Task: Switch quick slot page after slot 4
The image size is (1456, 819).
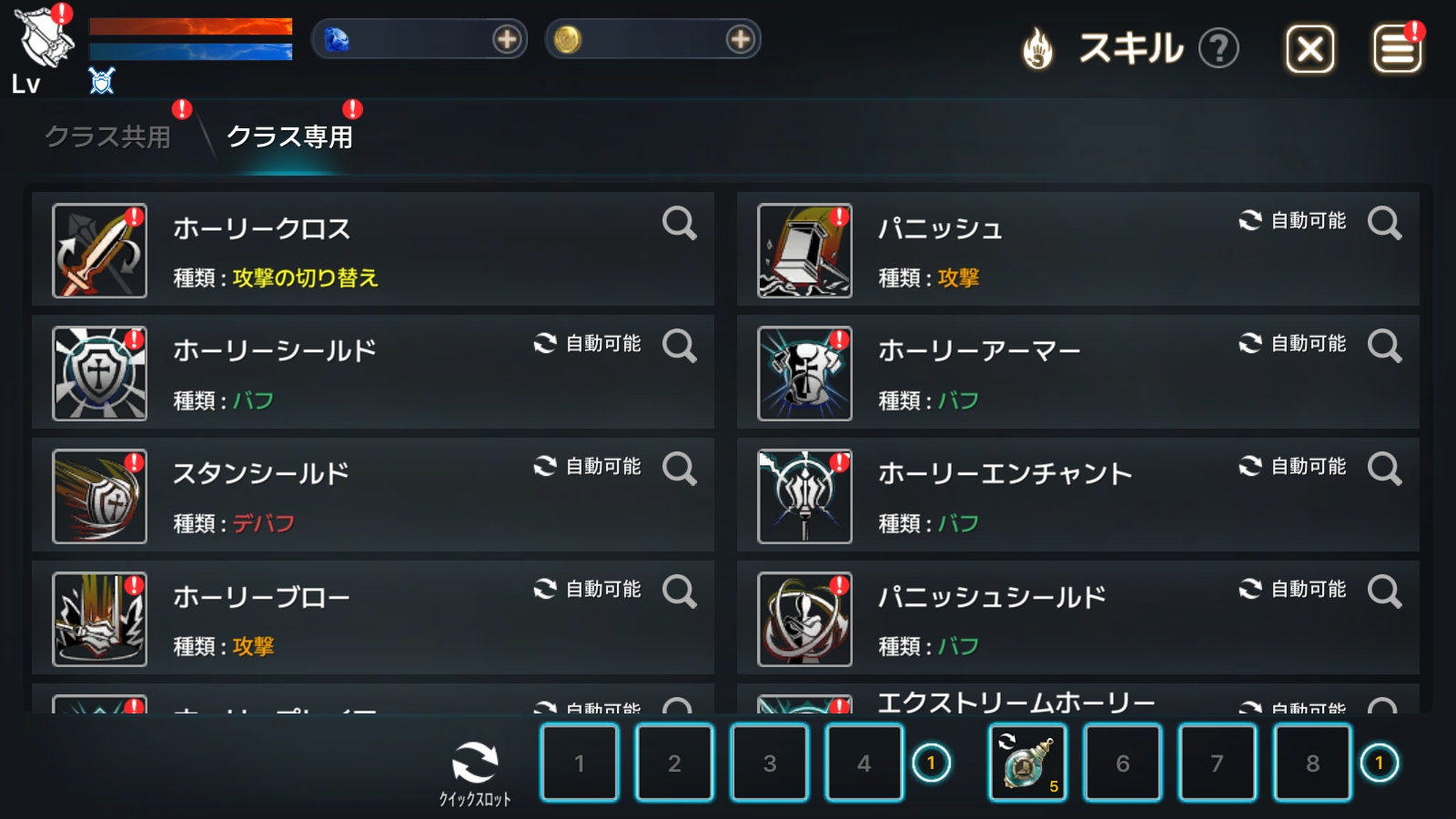Action: coord(931,763)
